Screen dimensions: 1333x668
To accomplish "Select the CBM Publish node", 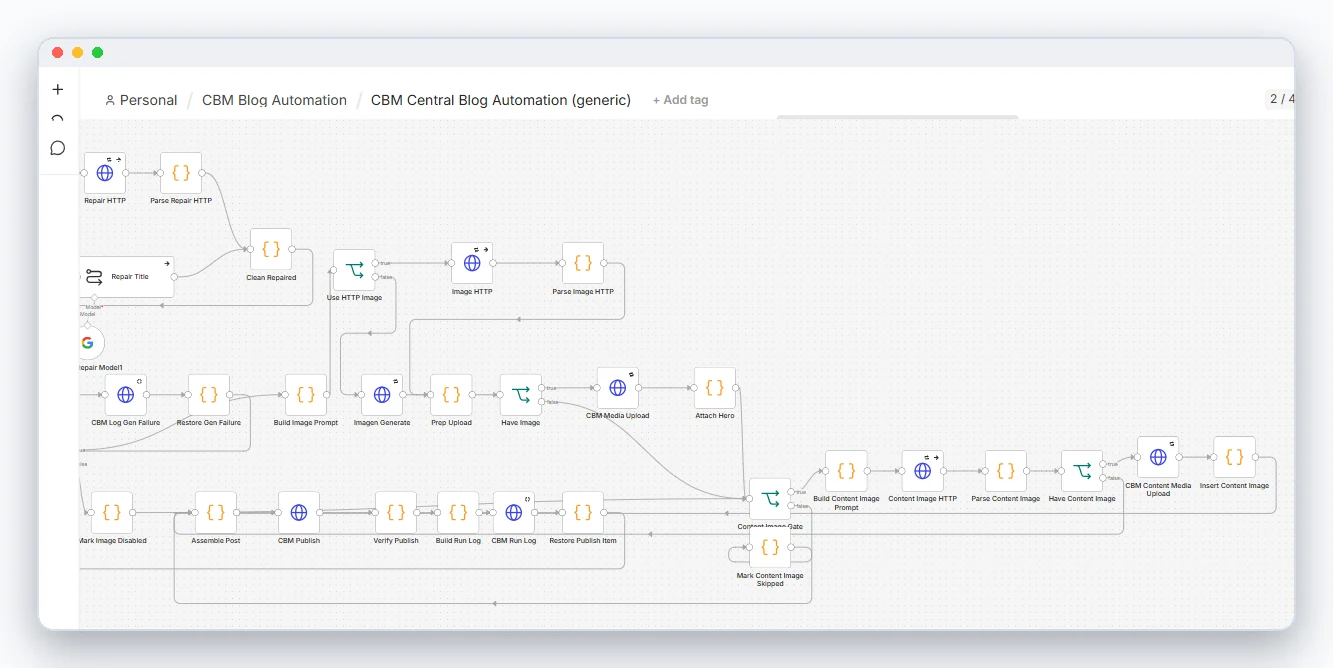I will pyautogui.click(x=299, y=513).
